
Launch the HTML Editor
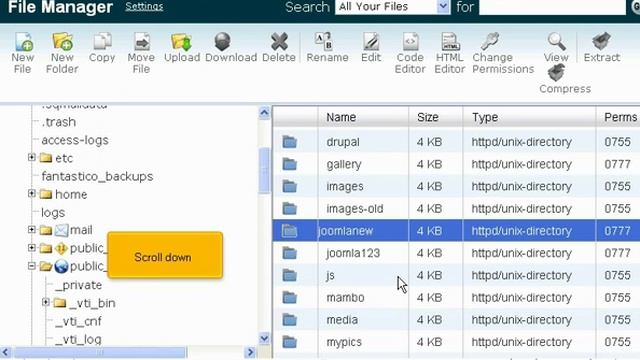(x=450, y=42)
